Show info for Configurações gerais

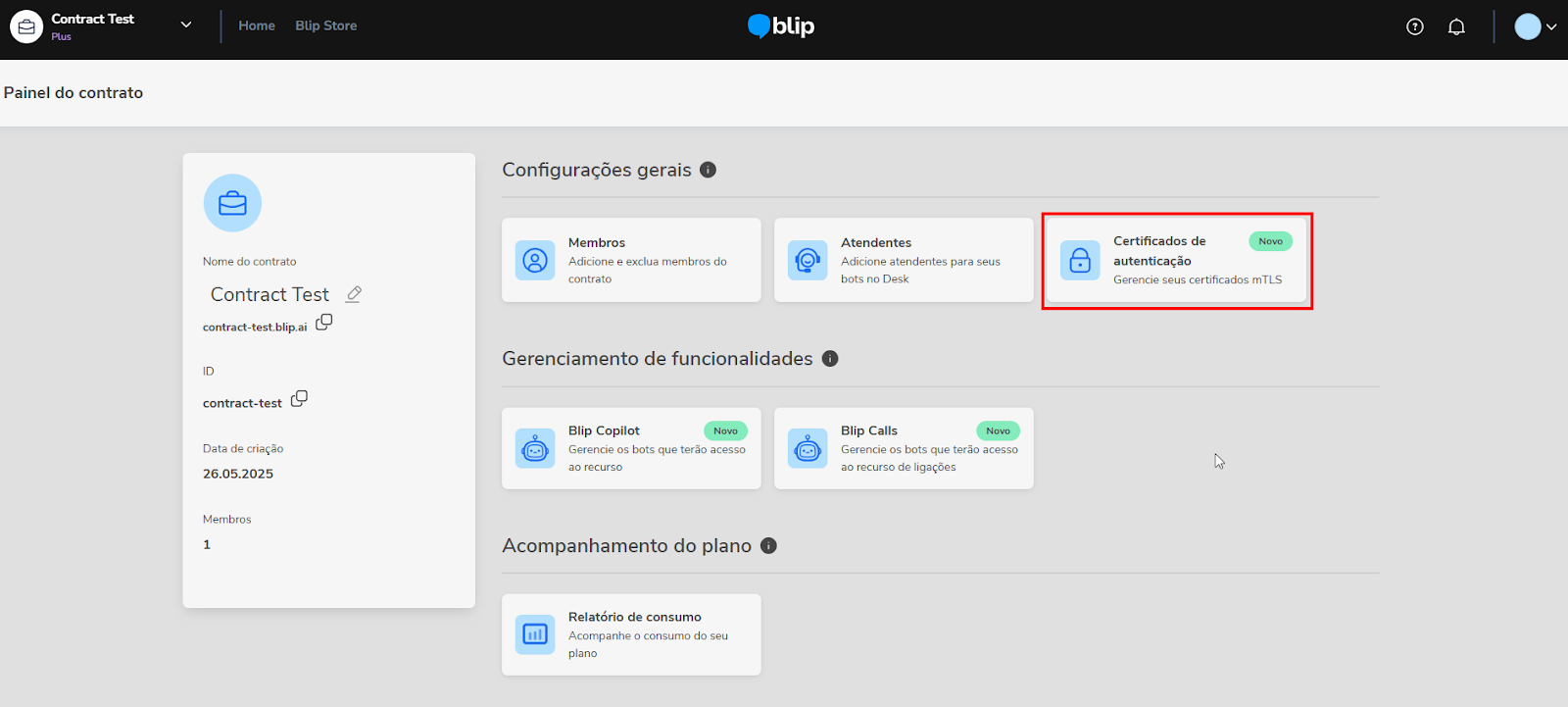click(709, 170)
